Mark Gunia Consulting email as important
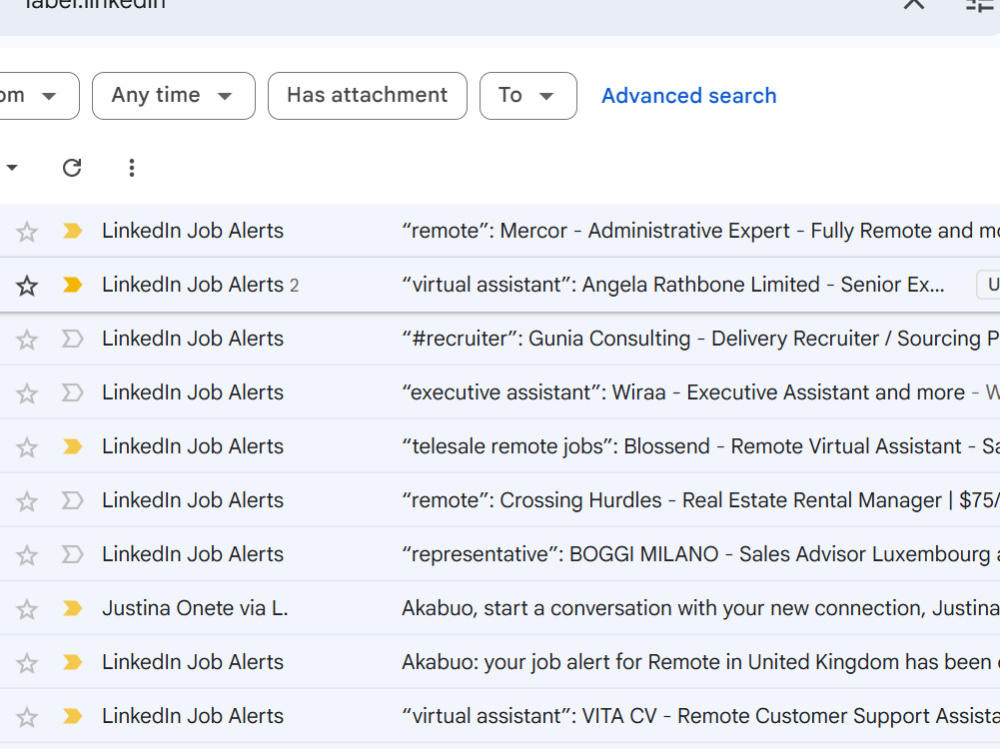 click(x=73, y=338)
